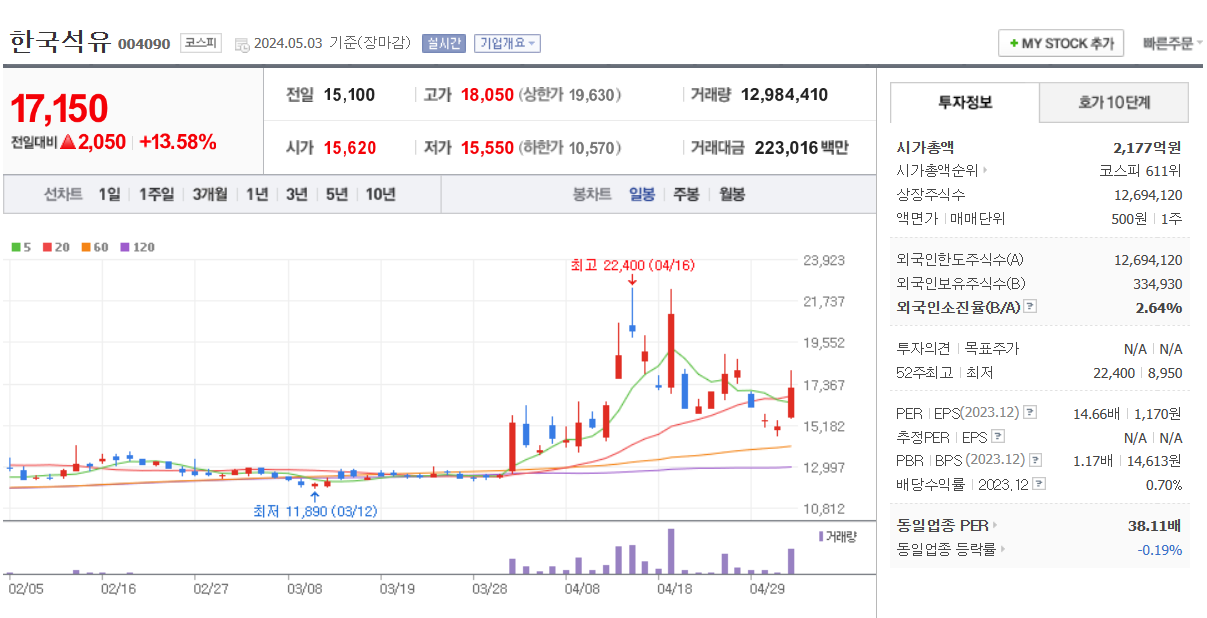Click the 최고 22,400 (04/16) chart marker
This screenshot has height=618, width=1207.
[x=632, y=265]
